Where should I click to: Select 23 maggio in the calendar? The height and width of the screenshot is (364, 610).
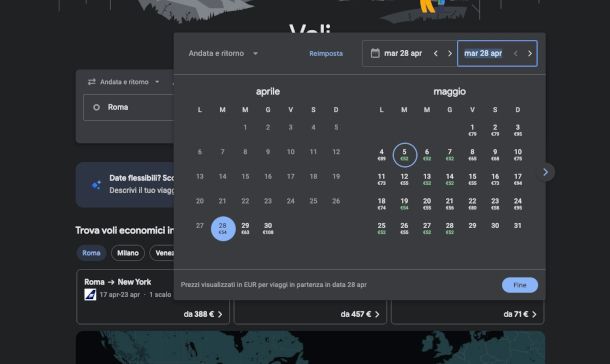pos(495,203)
